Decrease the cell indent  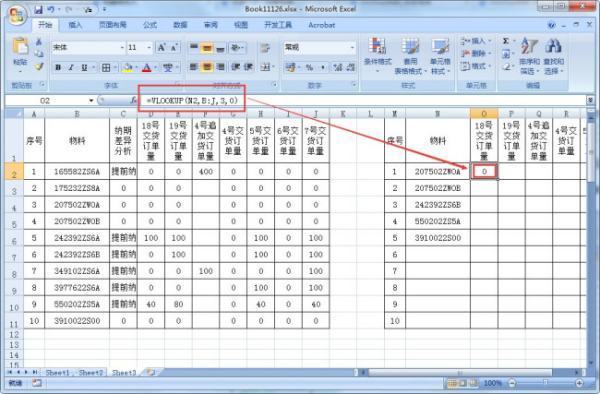235,67
